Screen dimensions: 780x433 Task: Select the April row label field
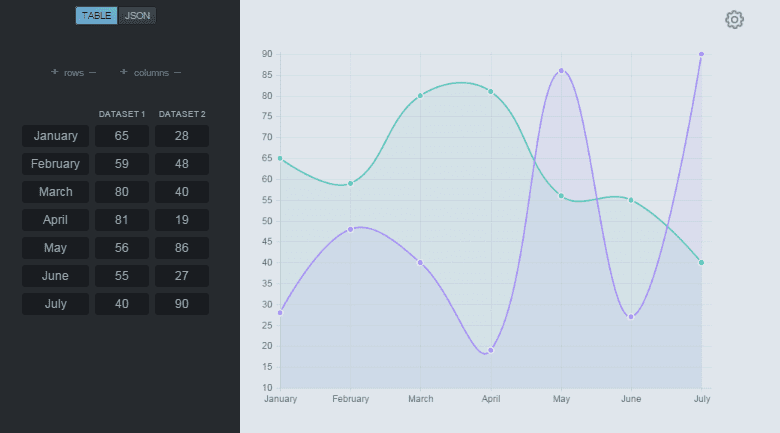55,220
